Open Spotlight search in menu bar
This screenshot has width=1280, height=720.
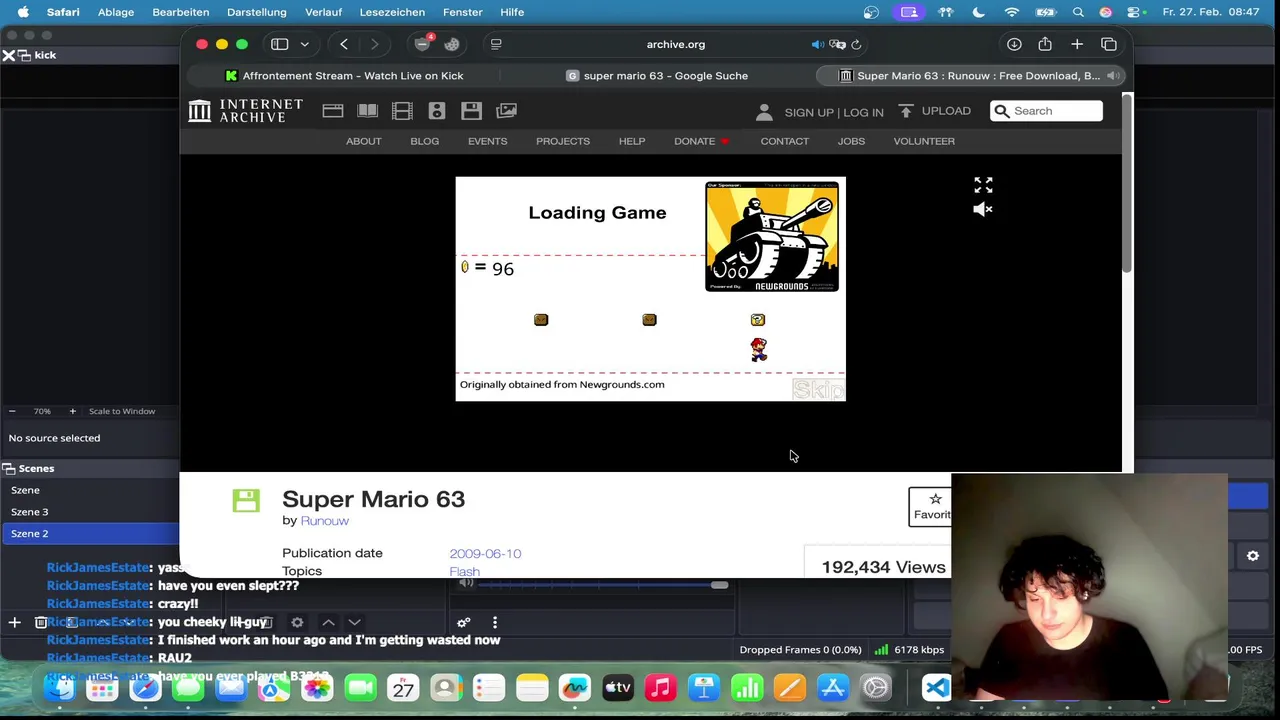click(1078, 12)
